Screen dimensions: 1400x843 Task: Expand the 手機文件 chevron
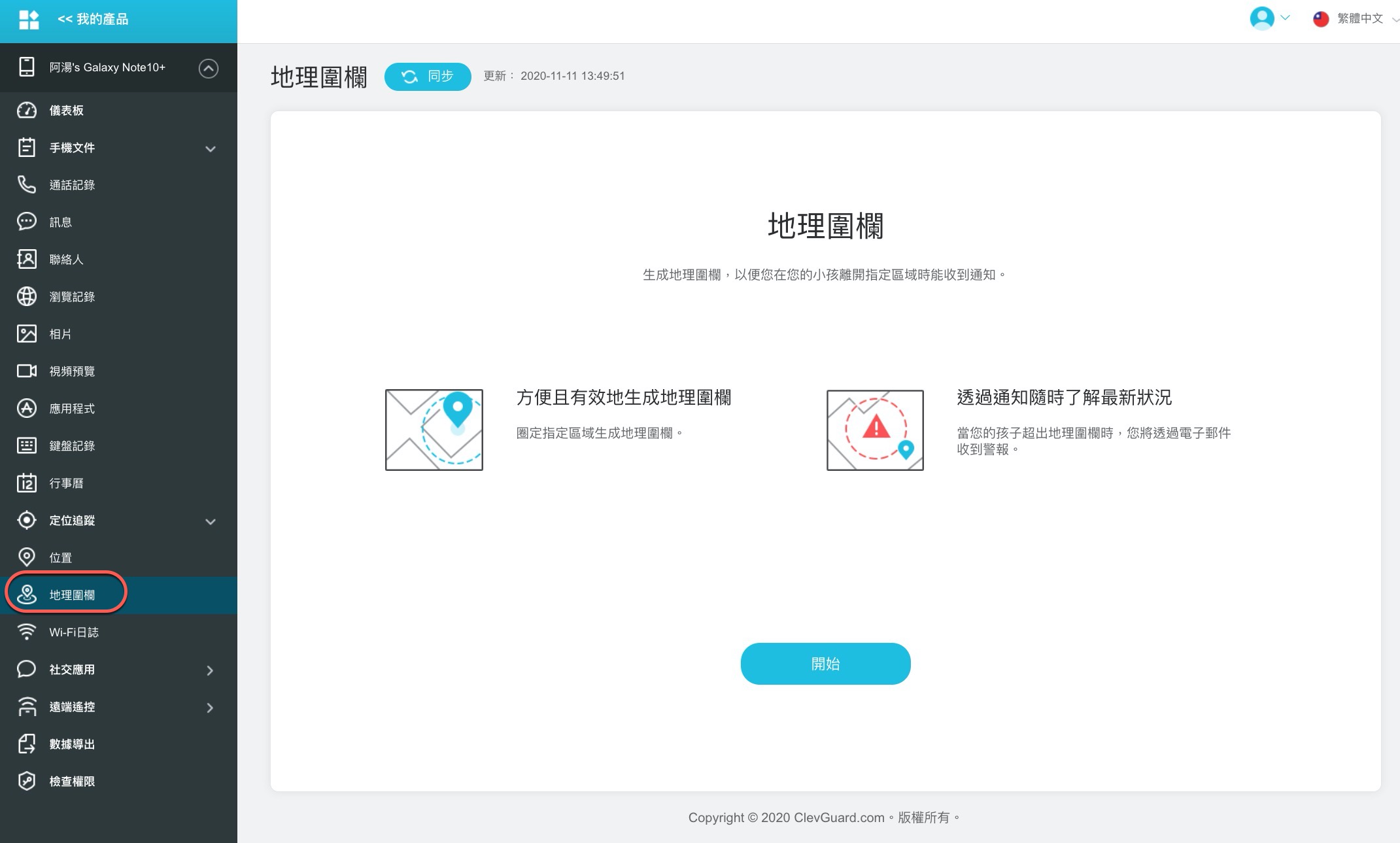pos(210,148)
